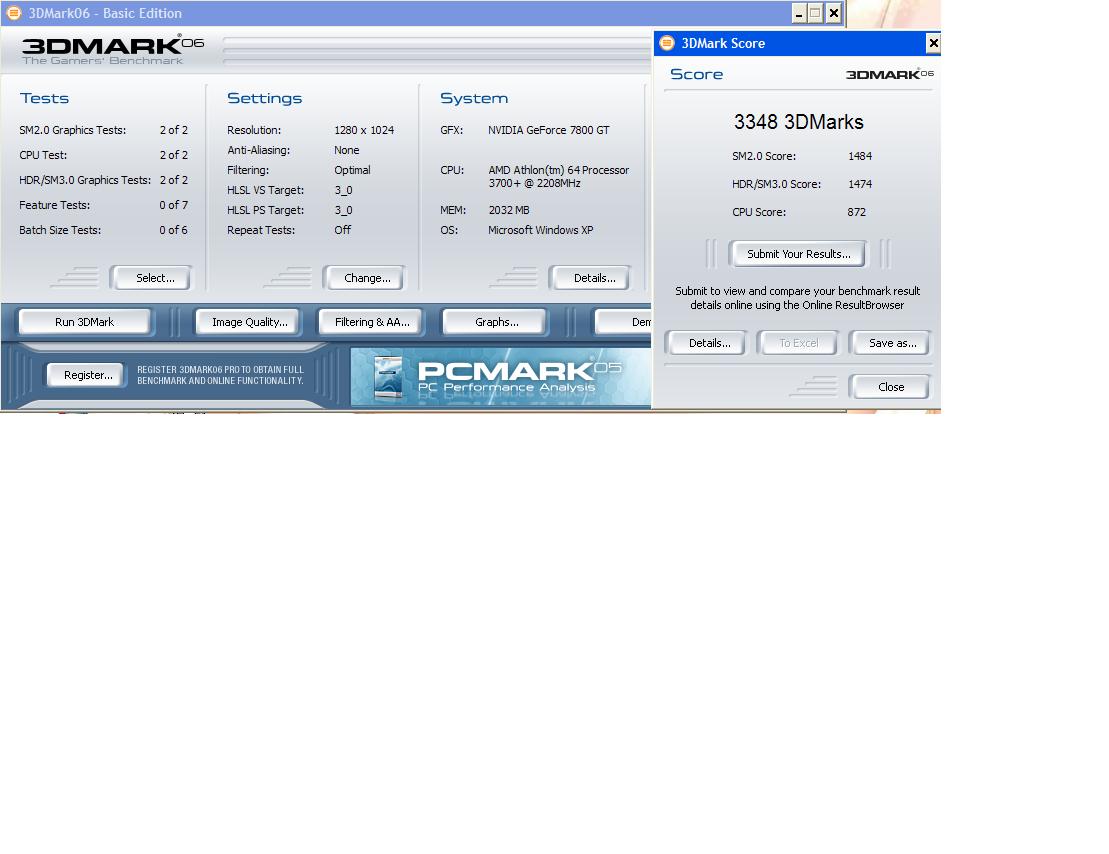This screenshot has height=854, width=1109.
Task: Click the HDR/SM3.0 Score value 1474
Action: (x=859, y=184)
